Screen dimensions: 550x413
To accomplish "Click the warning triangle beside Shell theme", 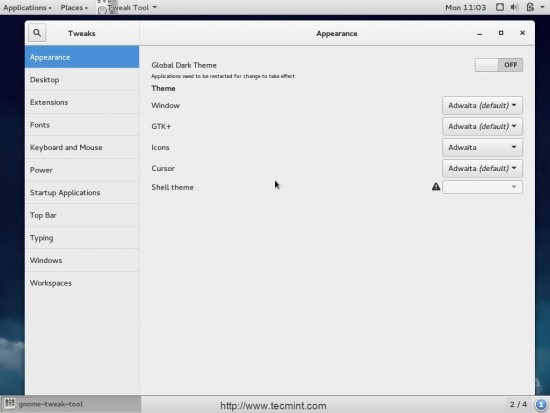I will coord(436,187).
